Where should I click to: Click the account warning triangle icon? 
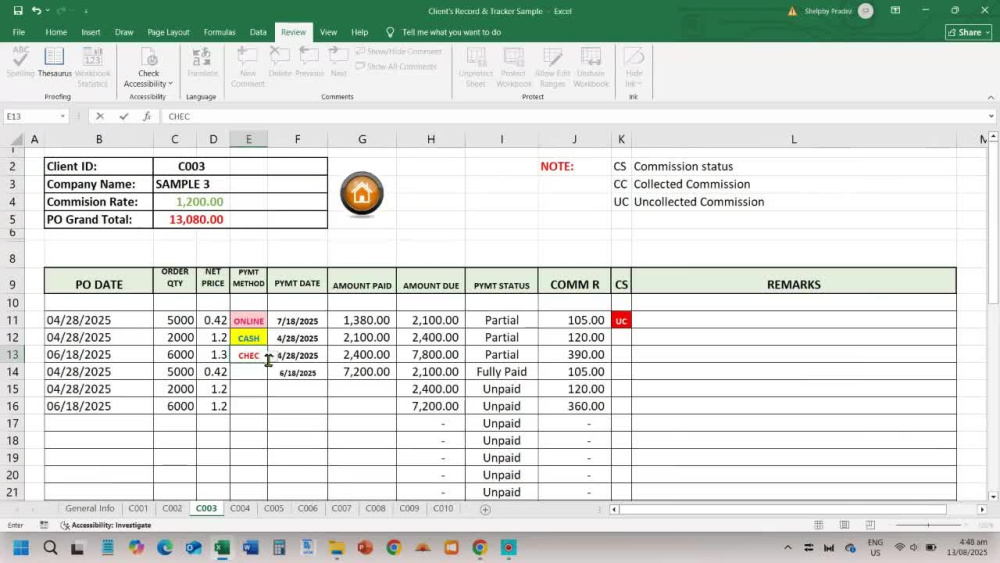(x=792, y=11)
